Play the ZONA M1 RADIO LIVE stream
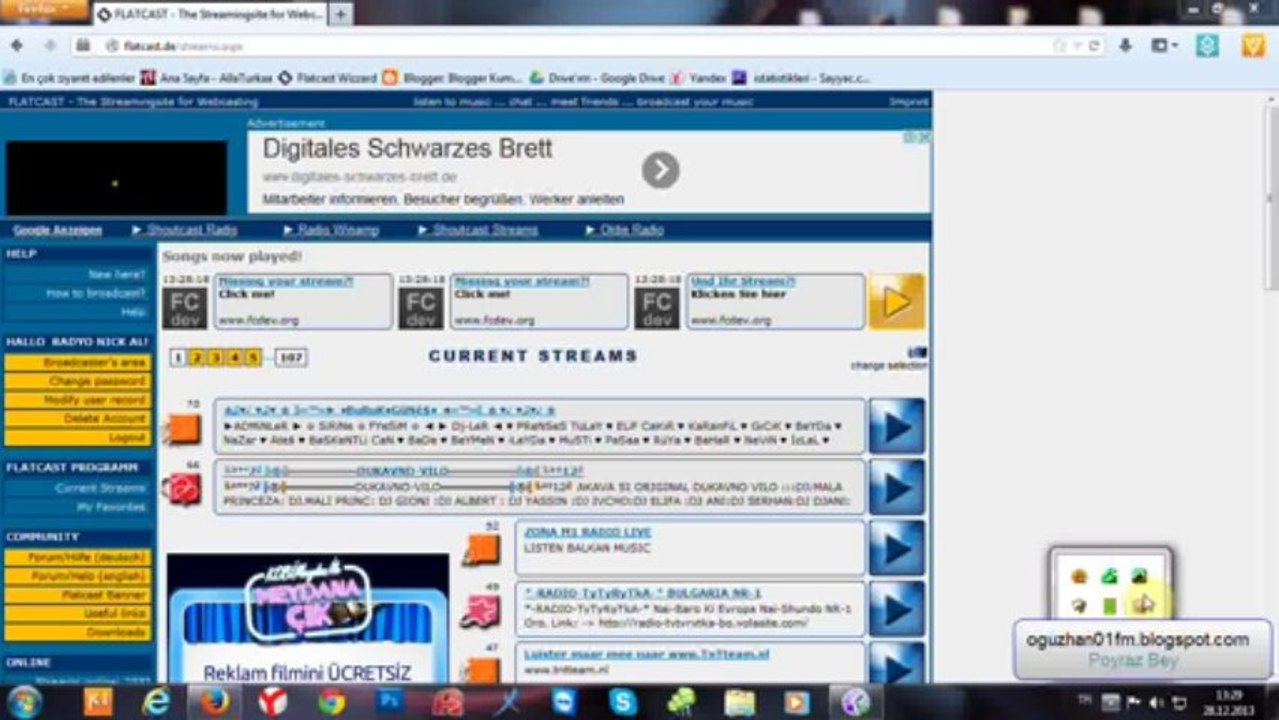 (x=896, y=548)
